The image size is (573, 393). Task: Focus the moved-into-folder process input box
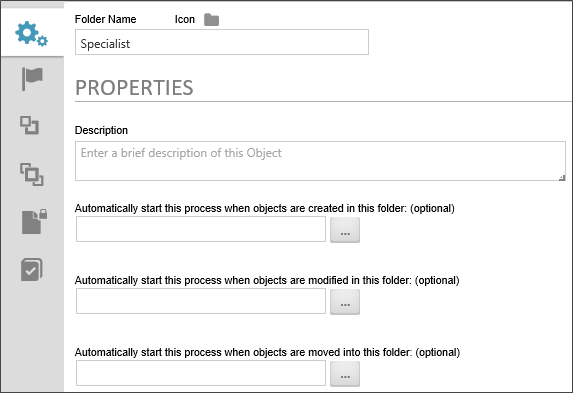(x=201, y=373)
